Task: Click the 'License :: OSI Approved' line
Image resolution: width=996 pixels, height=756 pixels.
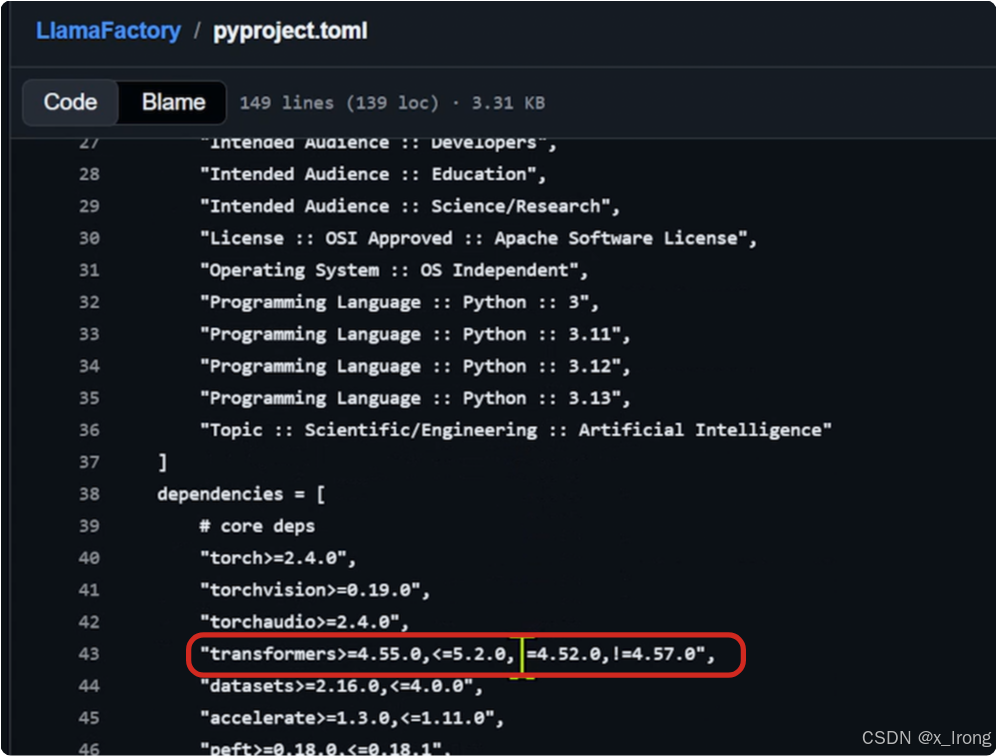Action: click(478, 238)
